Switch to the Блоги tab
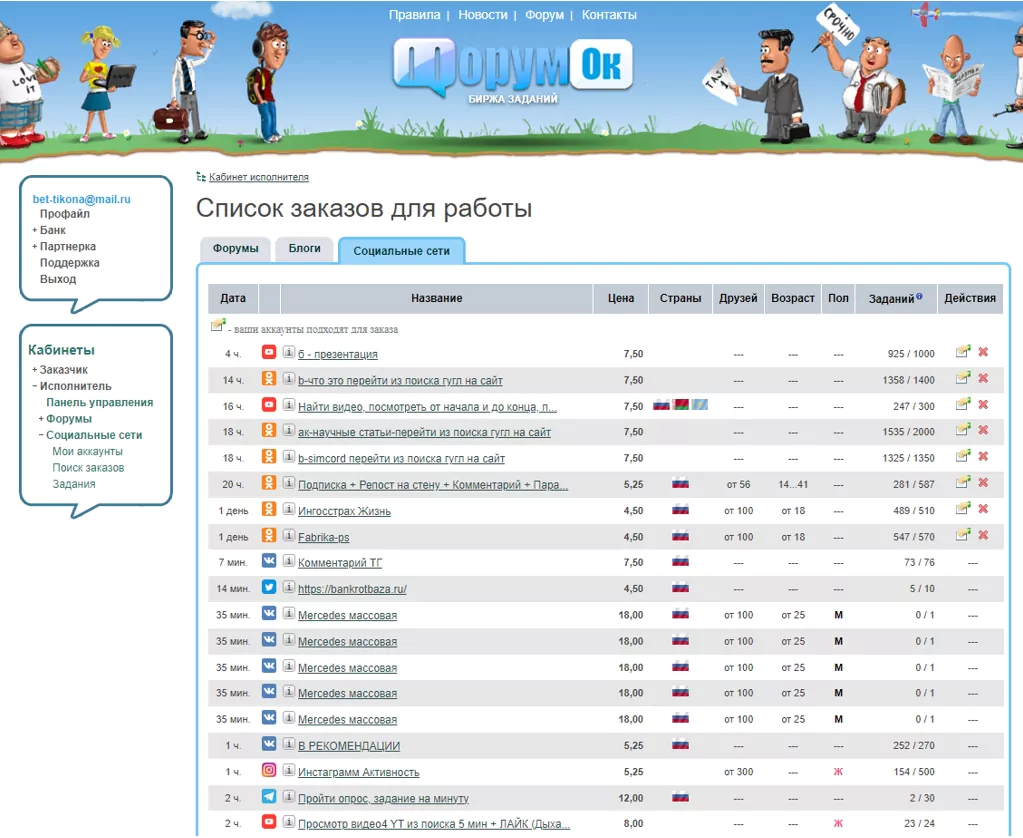 coord(305,249)
